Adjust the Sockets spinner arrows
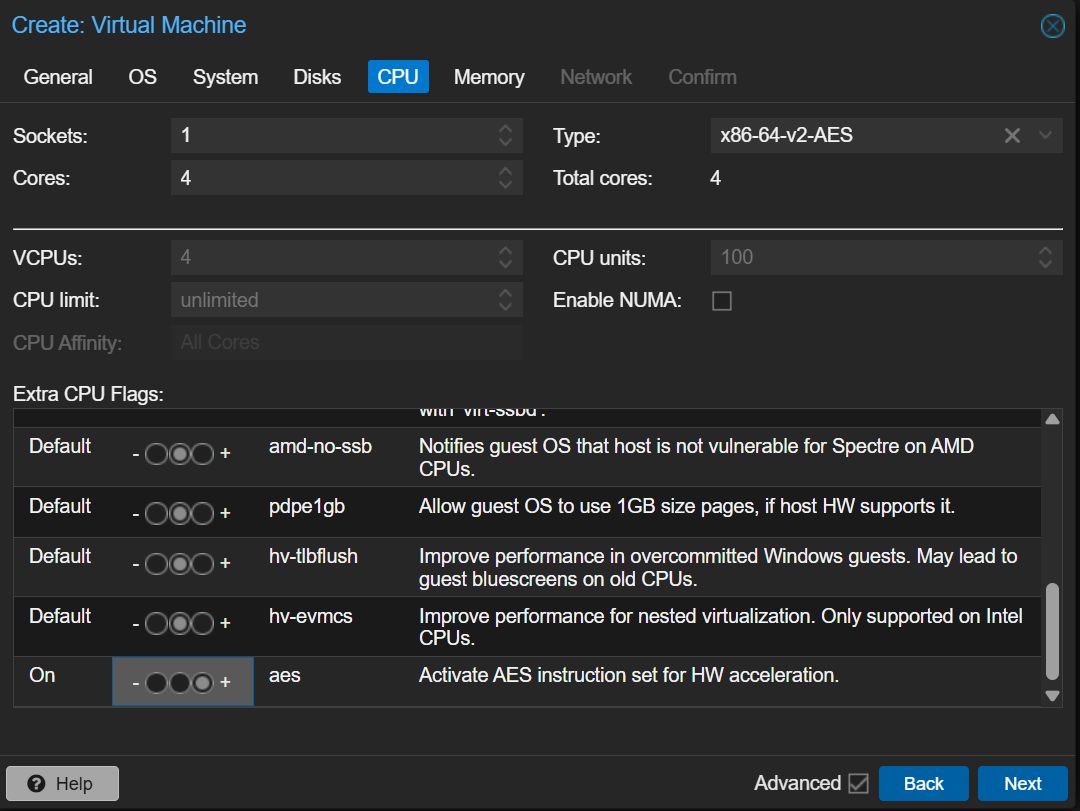 click(505, 136)
